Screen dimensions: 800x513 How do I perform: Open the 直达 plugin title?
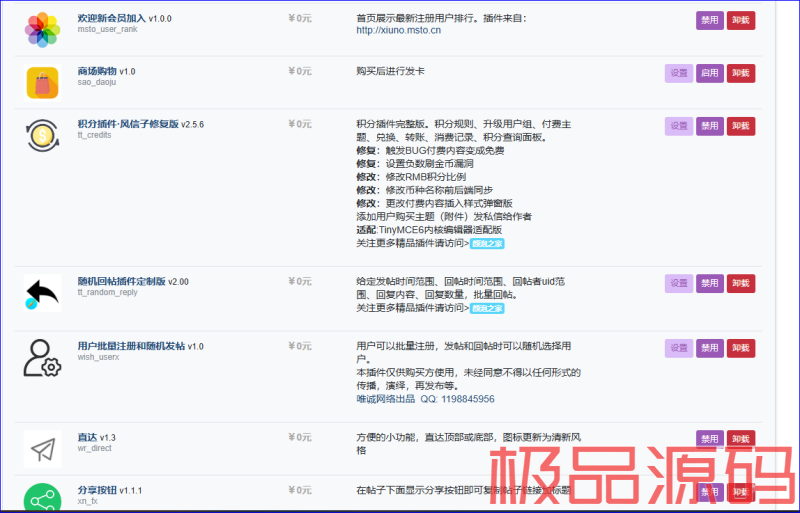coord(87,437)
